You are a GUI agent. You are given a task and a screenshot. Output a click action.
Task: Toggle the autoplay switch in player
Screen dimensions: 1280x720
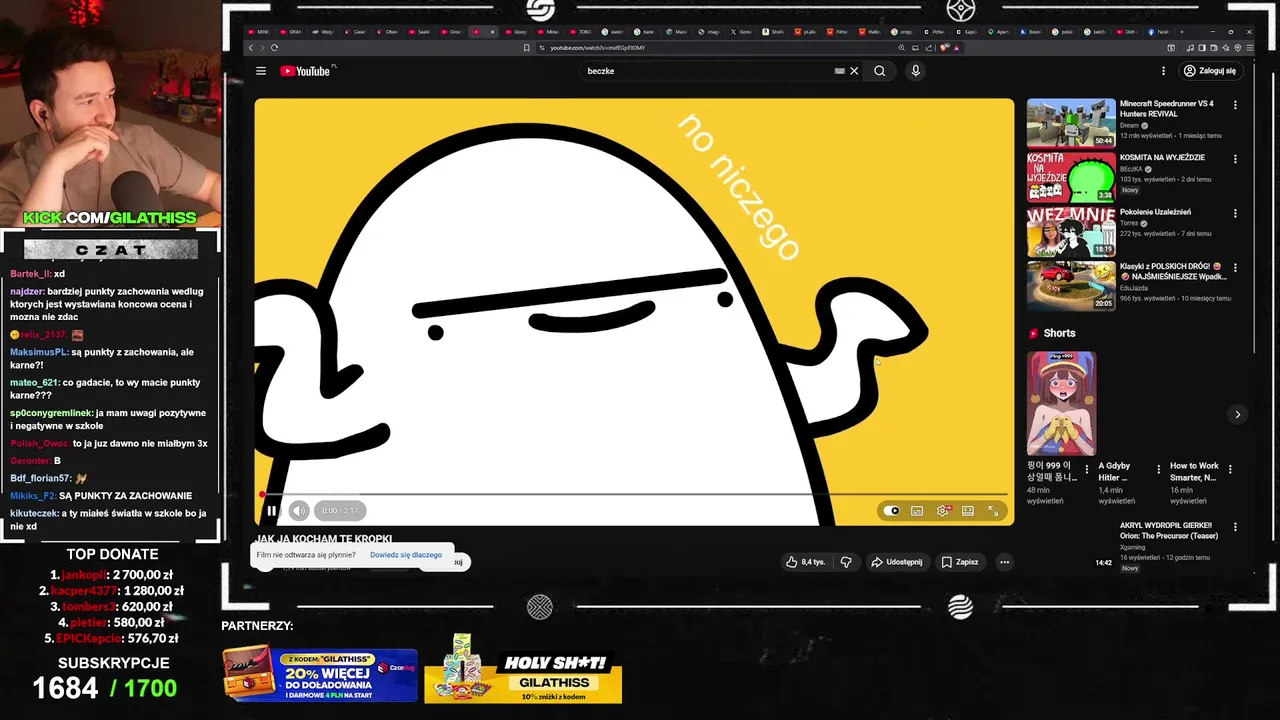891,511
